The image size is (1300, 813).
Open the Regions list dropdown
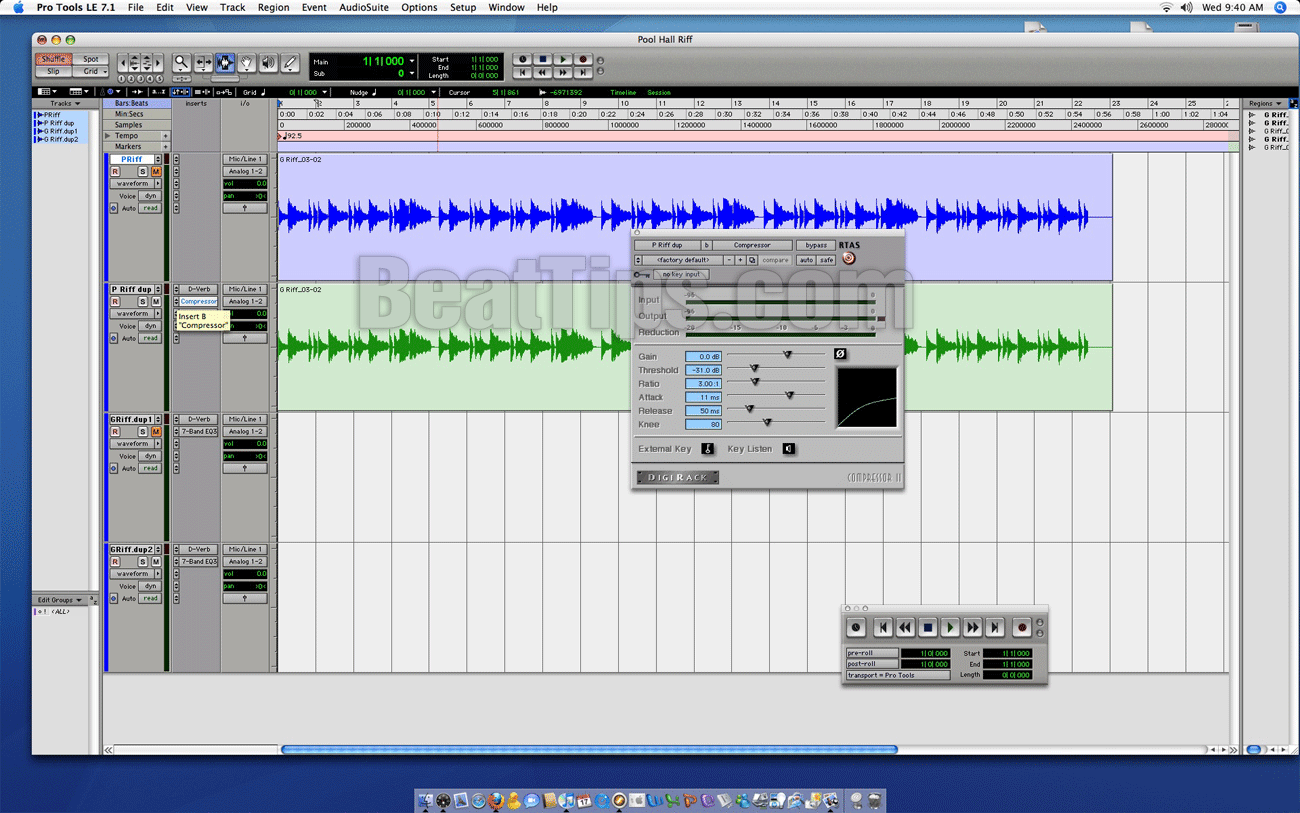click(1265, 103)
